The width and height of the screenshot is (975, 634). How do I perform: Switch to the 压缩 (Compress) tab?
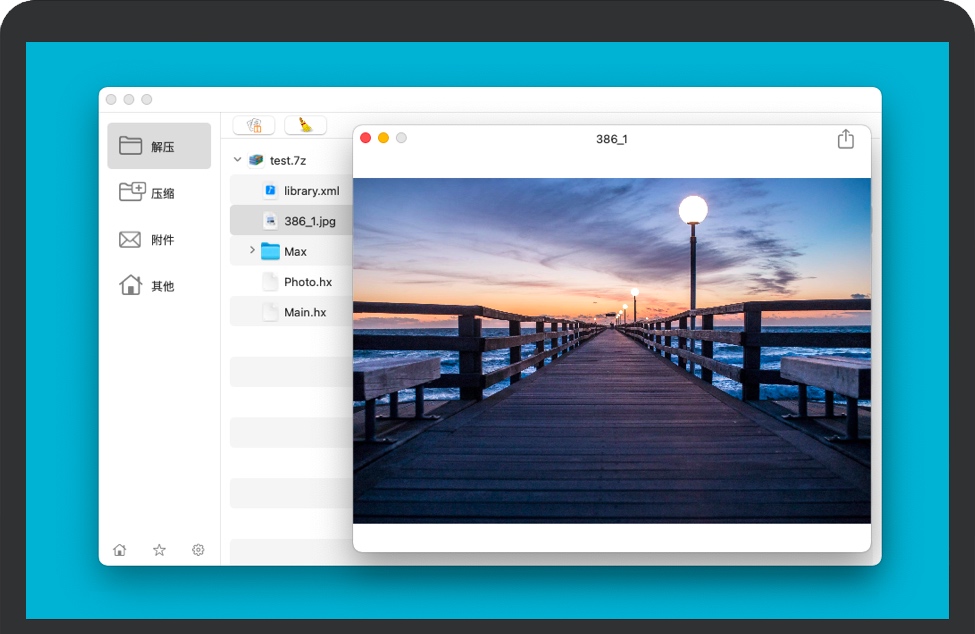[159, 192]
